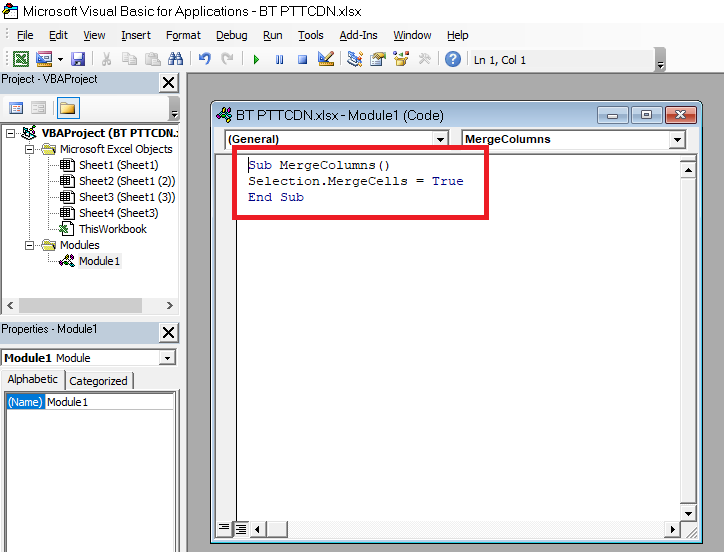This screenshot has height=552, width=724.
Task: Open the View menu
Action: pyautogui.click(x=94, y=35)
